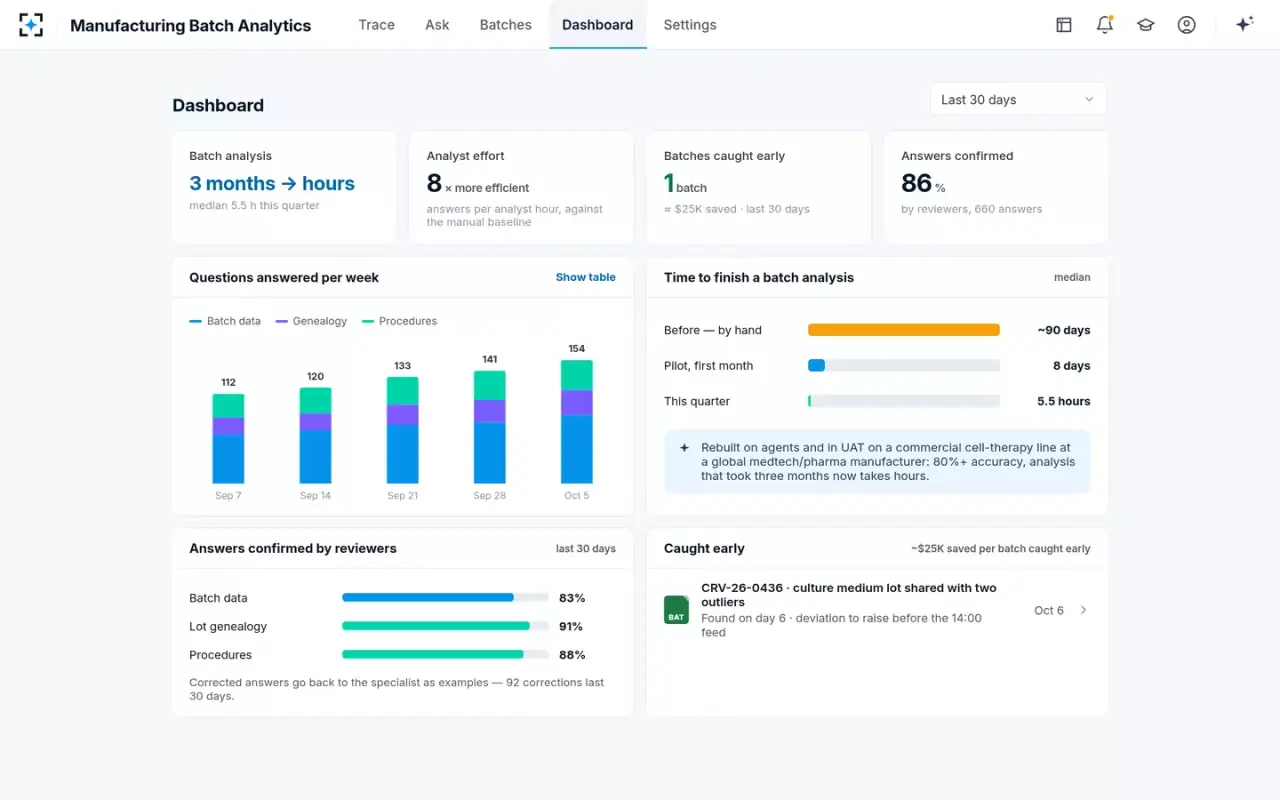Click the Oct 5 stacked bar
The width and height of the screenshot is (1280, 800).
576,422
